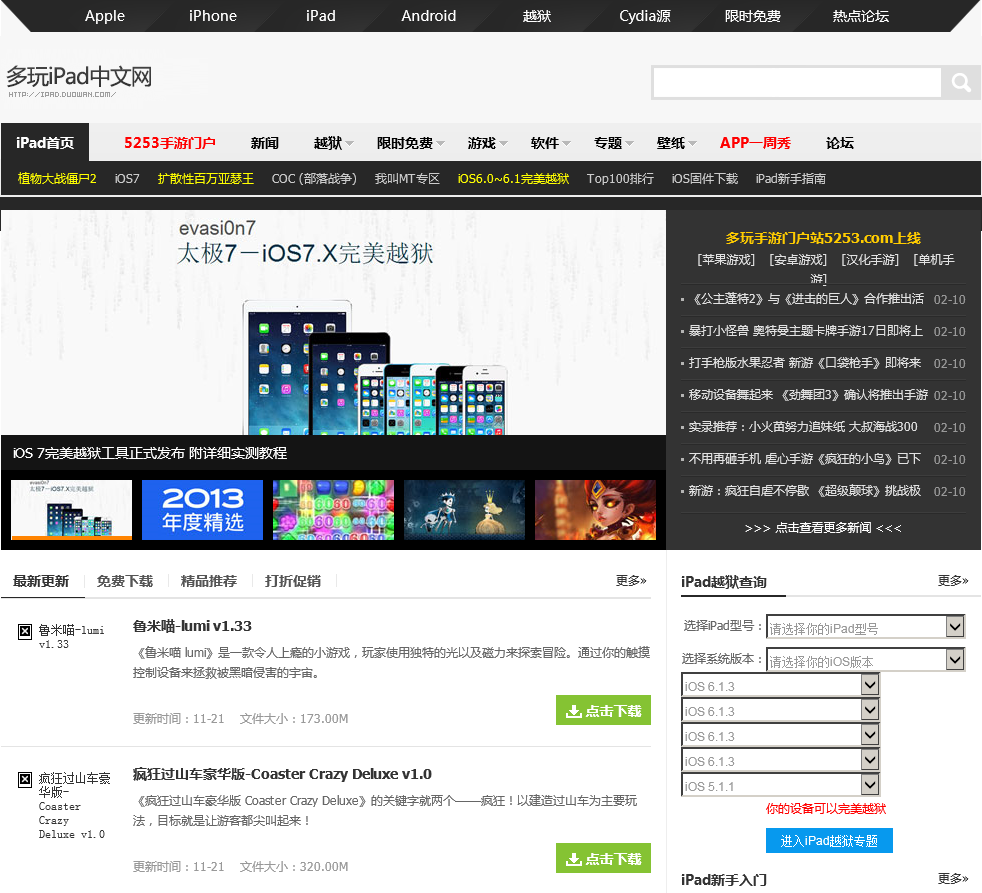Open the 新闻 main menu item
The height and width of the screenshot is (893, 982).
pyautogui.click(x=264, y=143)
